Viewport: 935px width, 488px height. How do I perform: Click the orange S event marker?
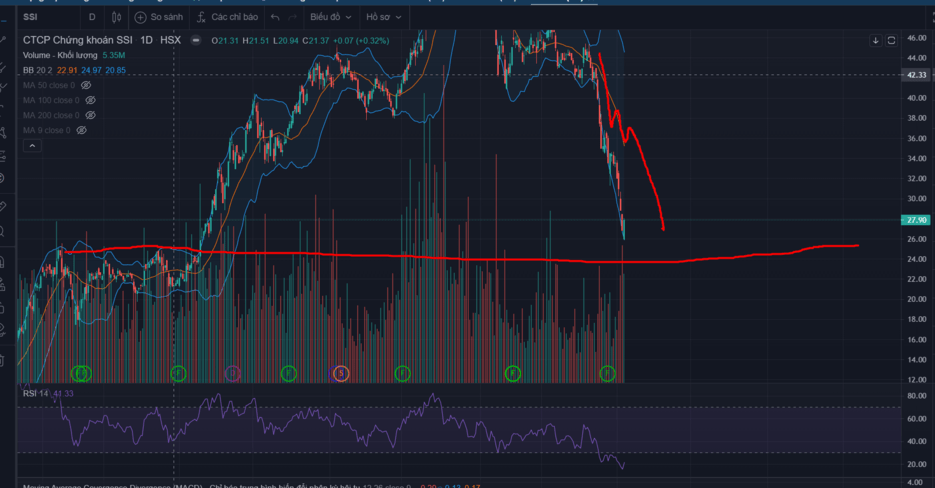point(341,373)
